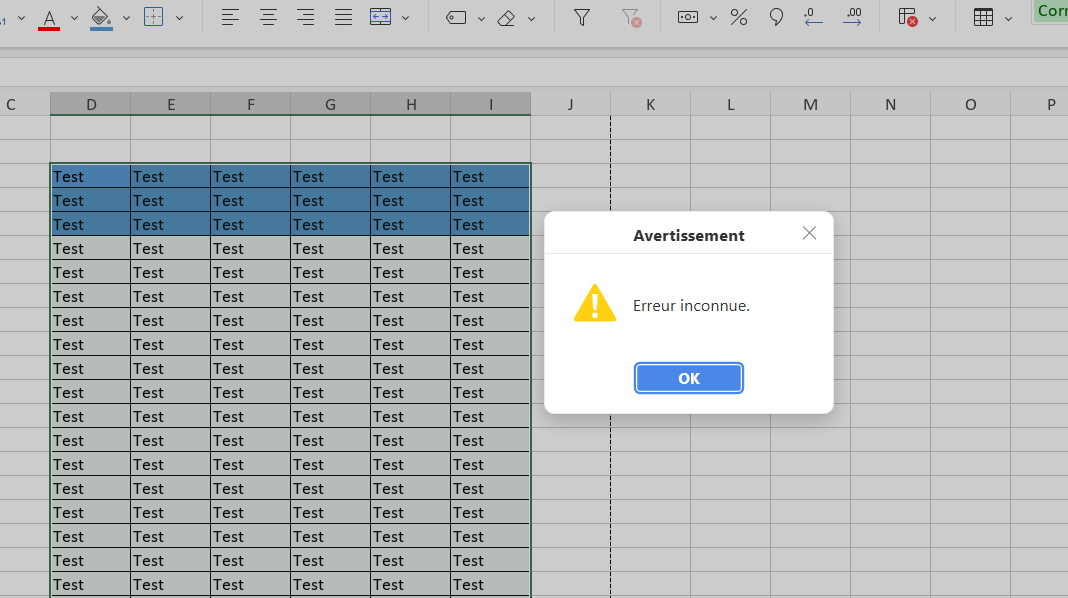The width and height of the screenshot is (1068, 598).
Task: Click the 'Erreur inconnue.' message text
Action: pos(691,306)
